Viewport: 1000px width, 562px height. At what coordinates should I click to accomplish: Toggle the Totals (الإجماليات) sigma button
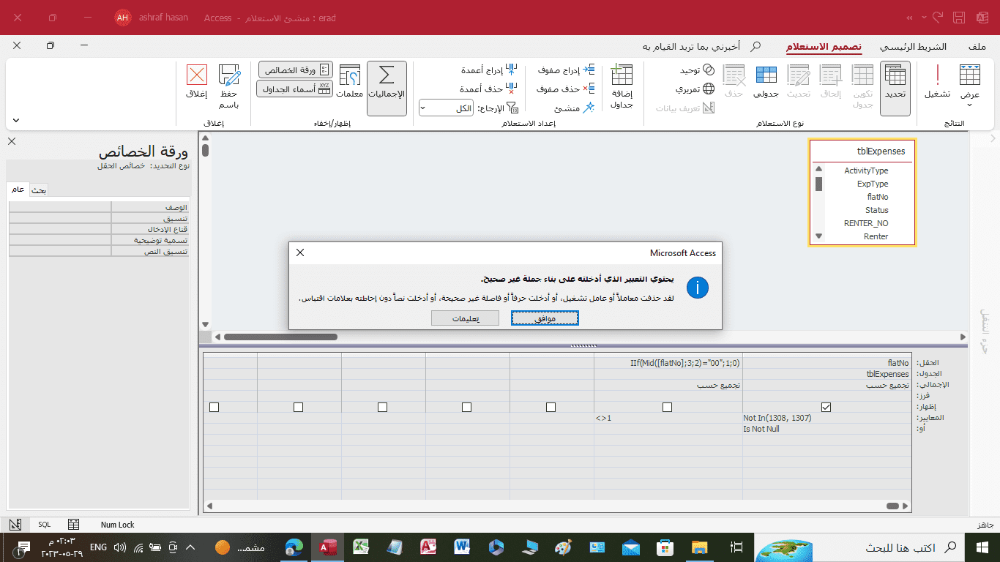pyautogui.click(x=386, y=88)
